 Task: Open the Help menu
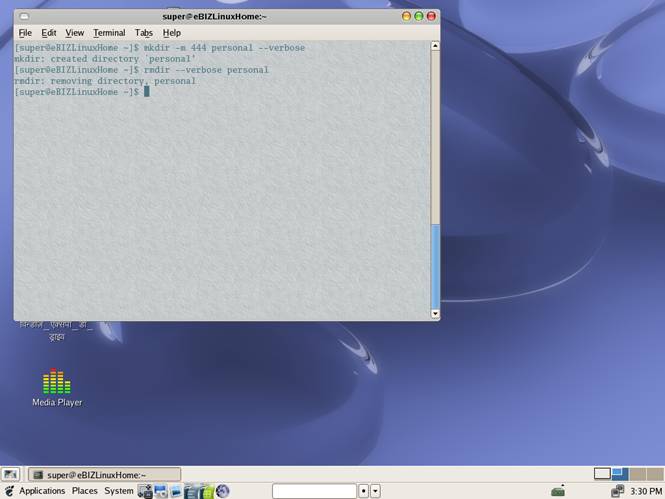coord(172,33)
